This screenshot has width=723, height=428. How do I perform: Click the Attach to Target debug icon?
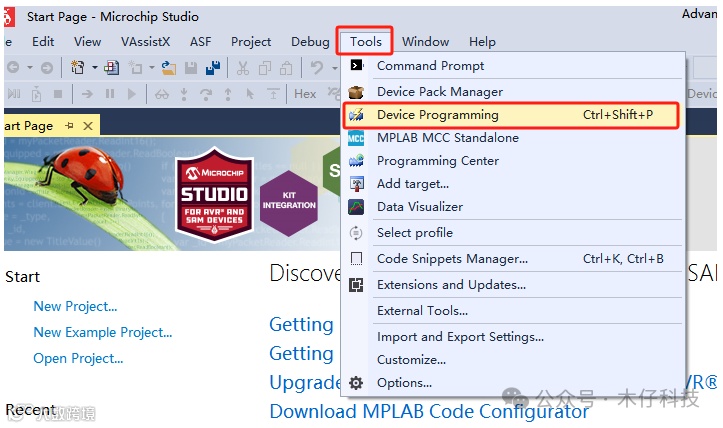click(36, 94)
